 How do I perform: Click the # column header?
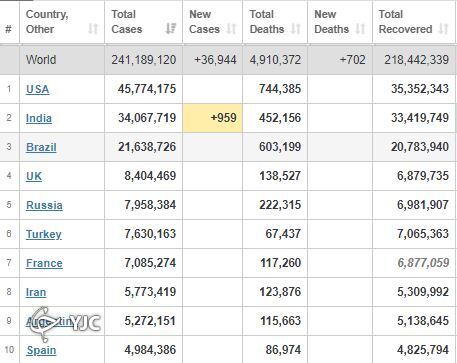(x=9, y=29)
